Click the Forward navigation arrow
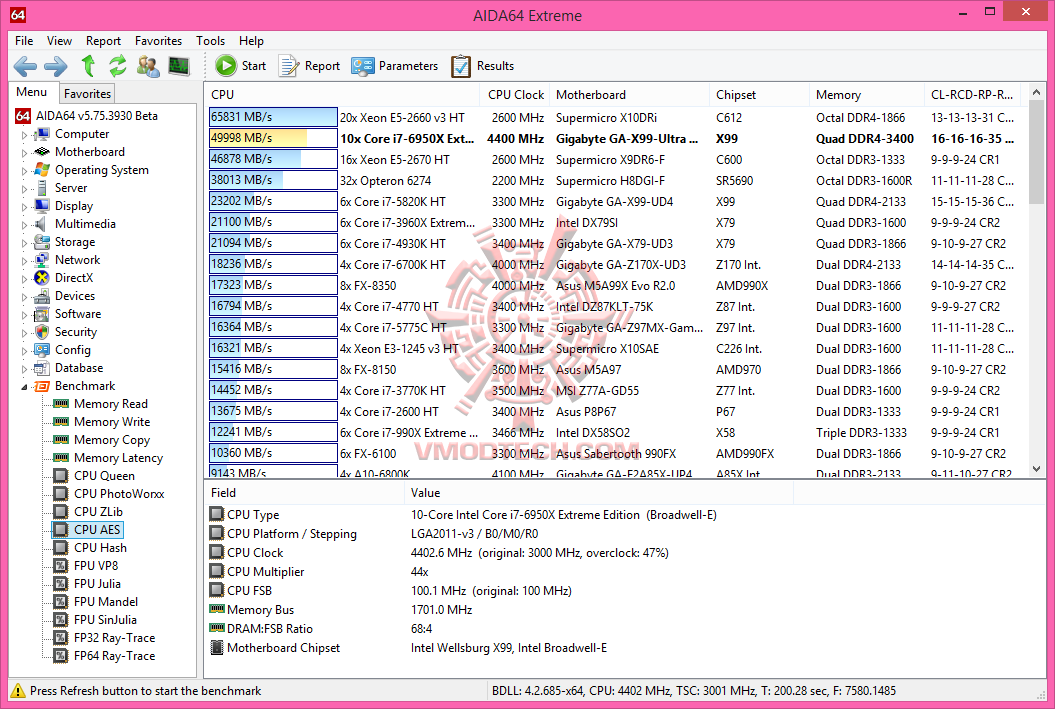The height and width of the screenshot is (709, 1055). (x=56, y=66)
